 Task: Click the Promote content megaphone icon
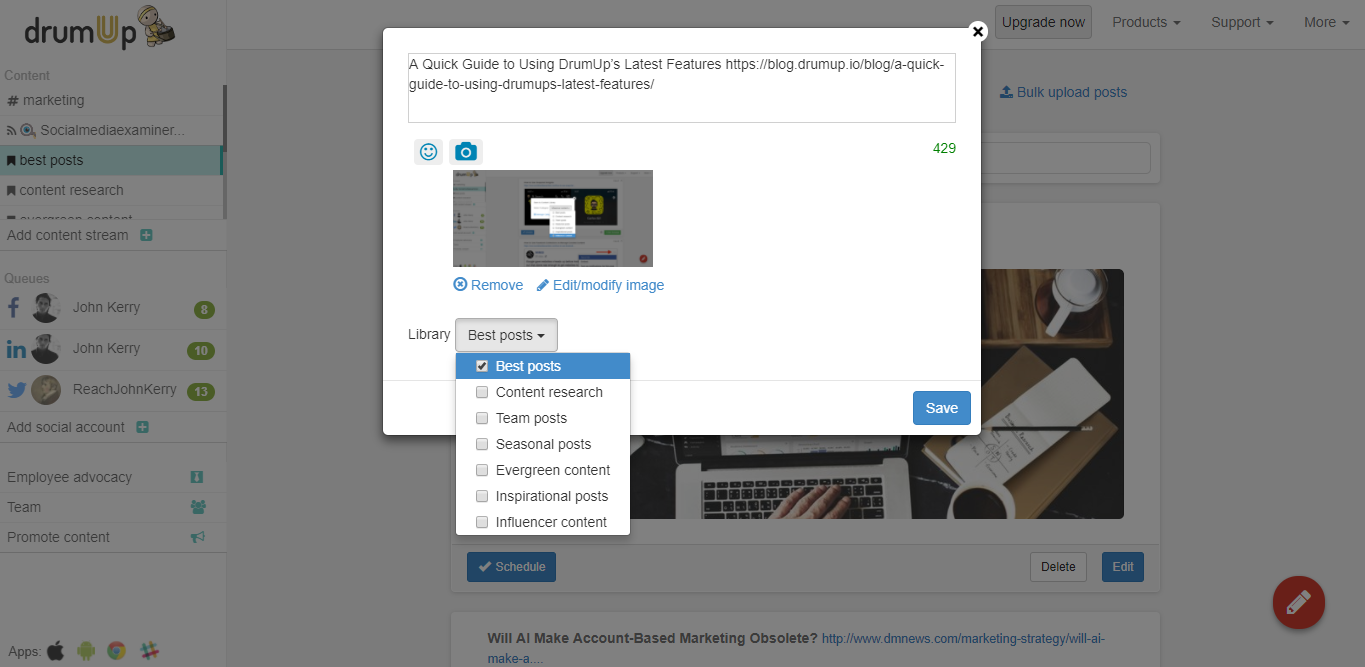[198, 537]
